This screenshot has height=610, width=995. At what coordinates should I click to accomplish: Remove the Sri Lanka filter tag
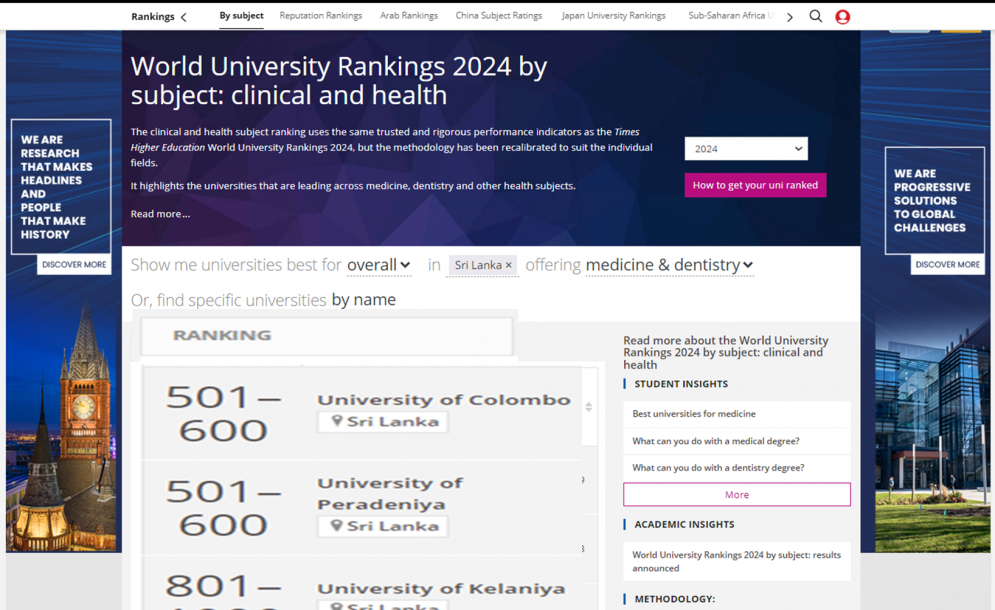pos(508,265)
